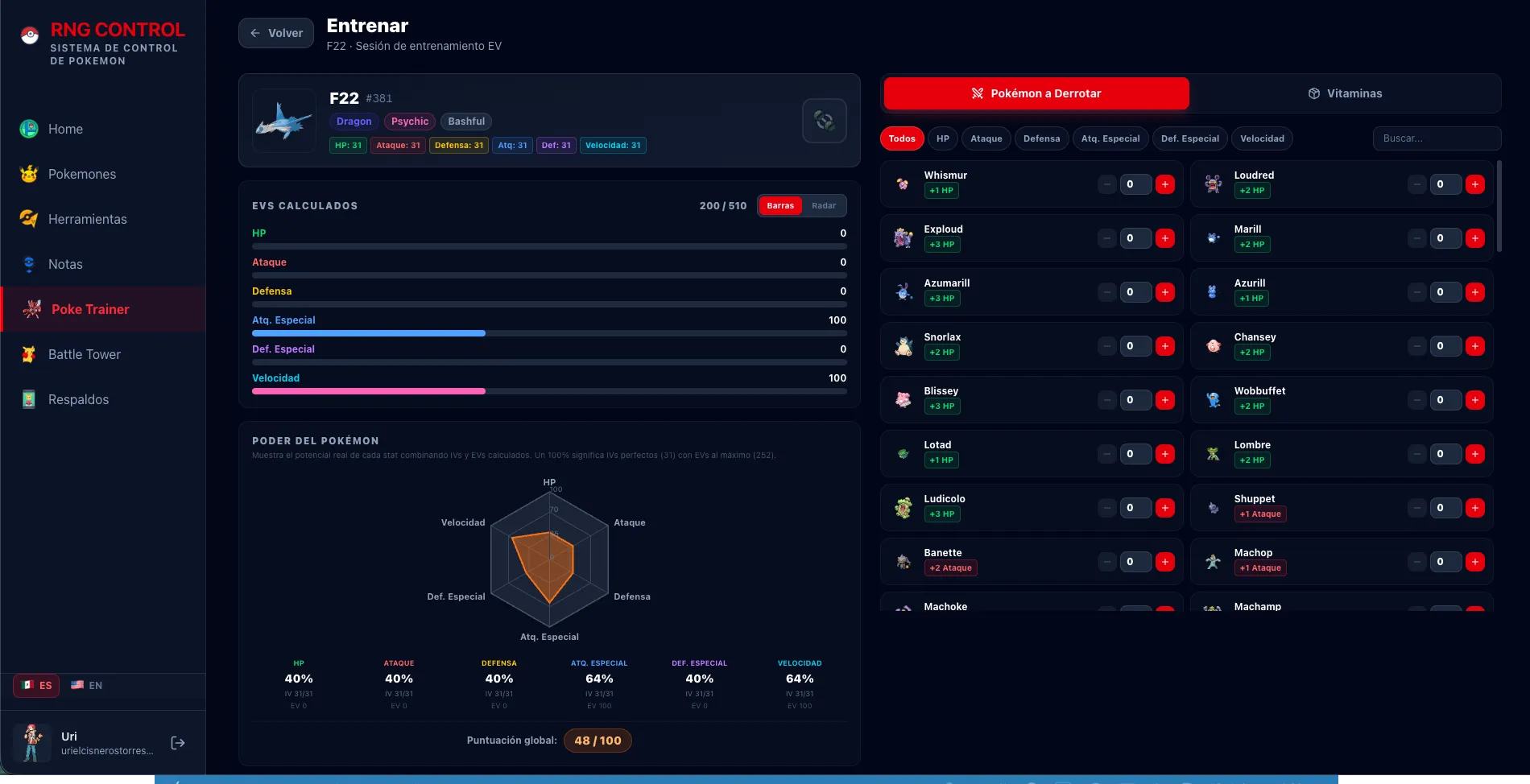
Task: Click the F22 Latios sprite thumbnail
Action: pyautogui.click(x=284, y=121)
